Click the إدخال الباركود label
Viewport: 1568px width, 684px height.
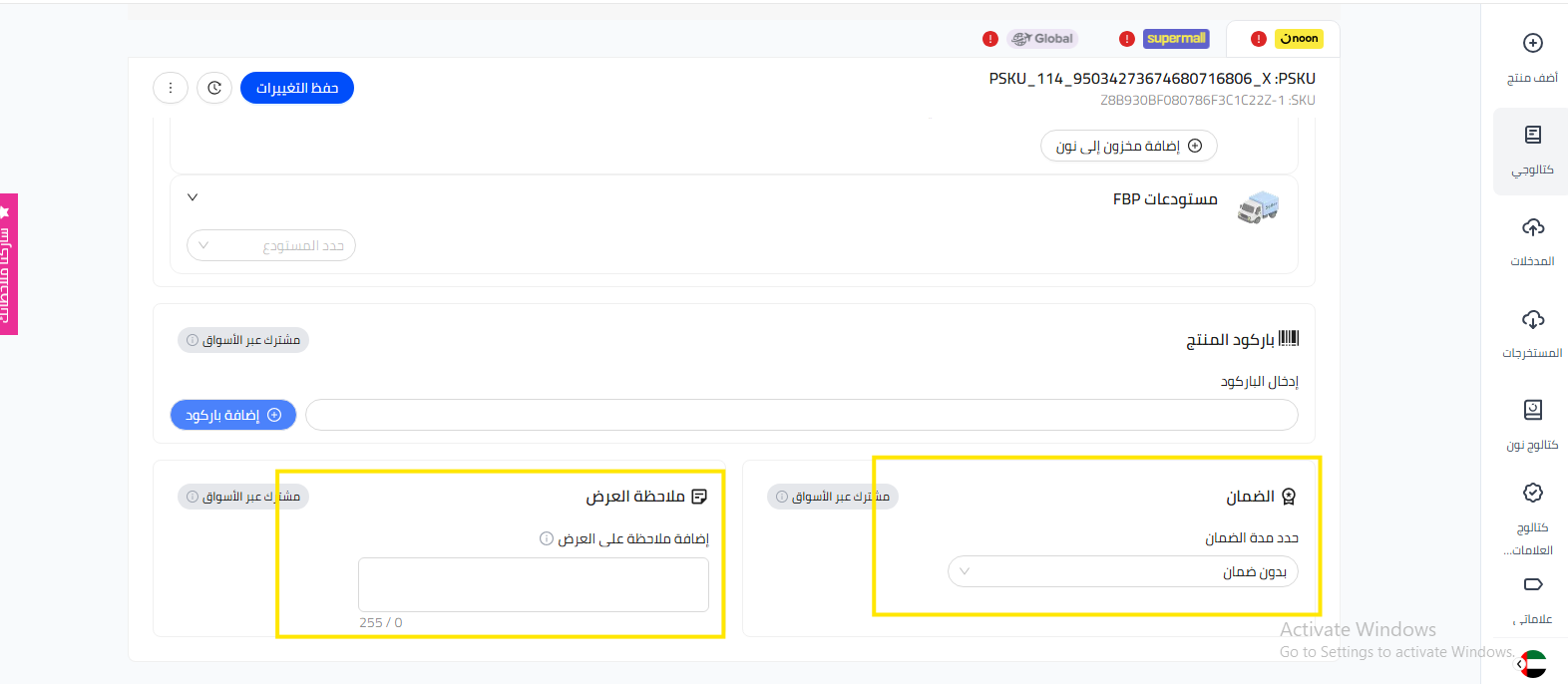pos(1260,382)
